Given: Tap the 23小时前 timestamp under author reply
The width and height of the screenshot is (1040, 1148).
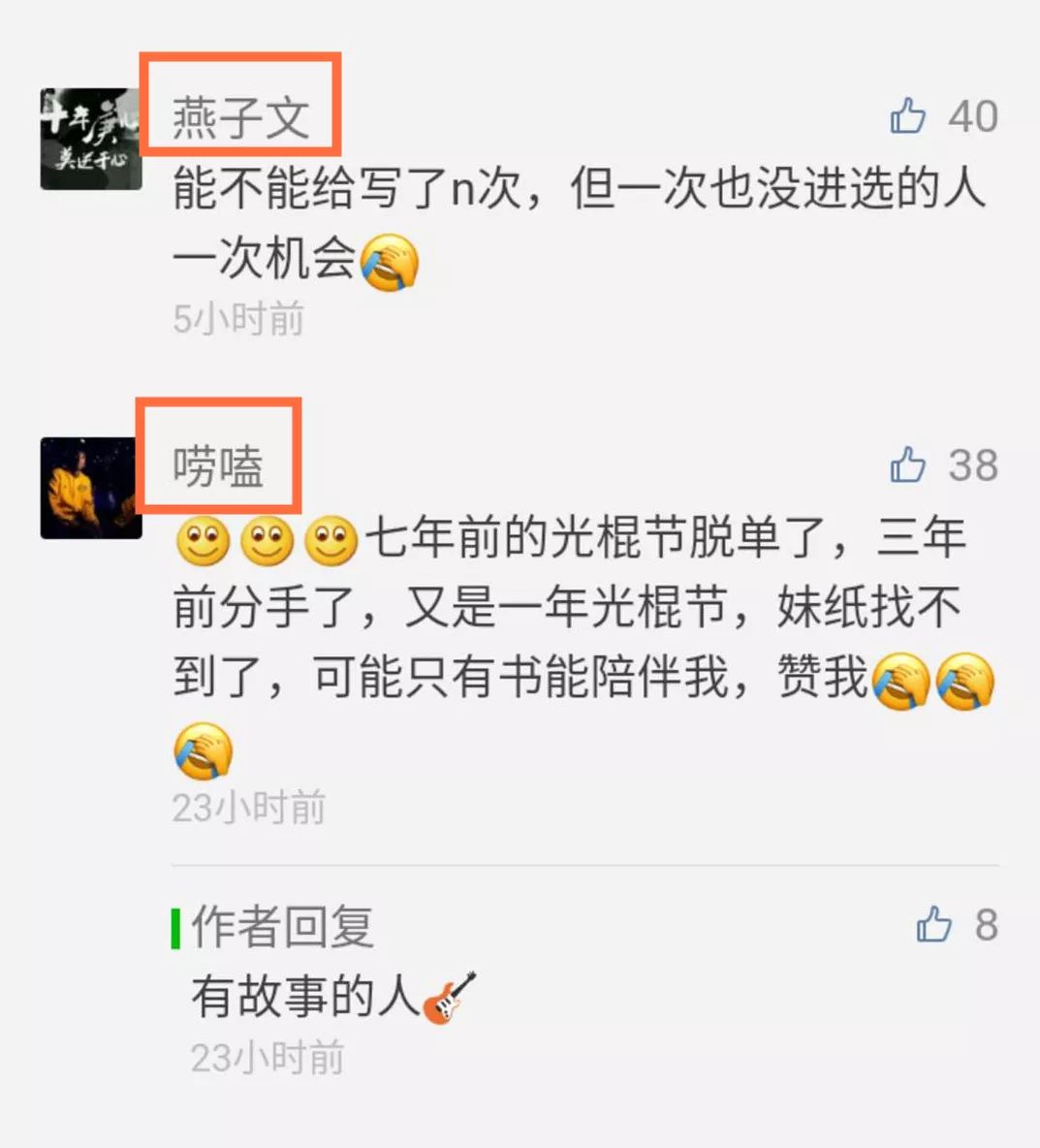Looking at the screenshot, I should tap(268, 1057).
